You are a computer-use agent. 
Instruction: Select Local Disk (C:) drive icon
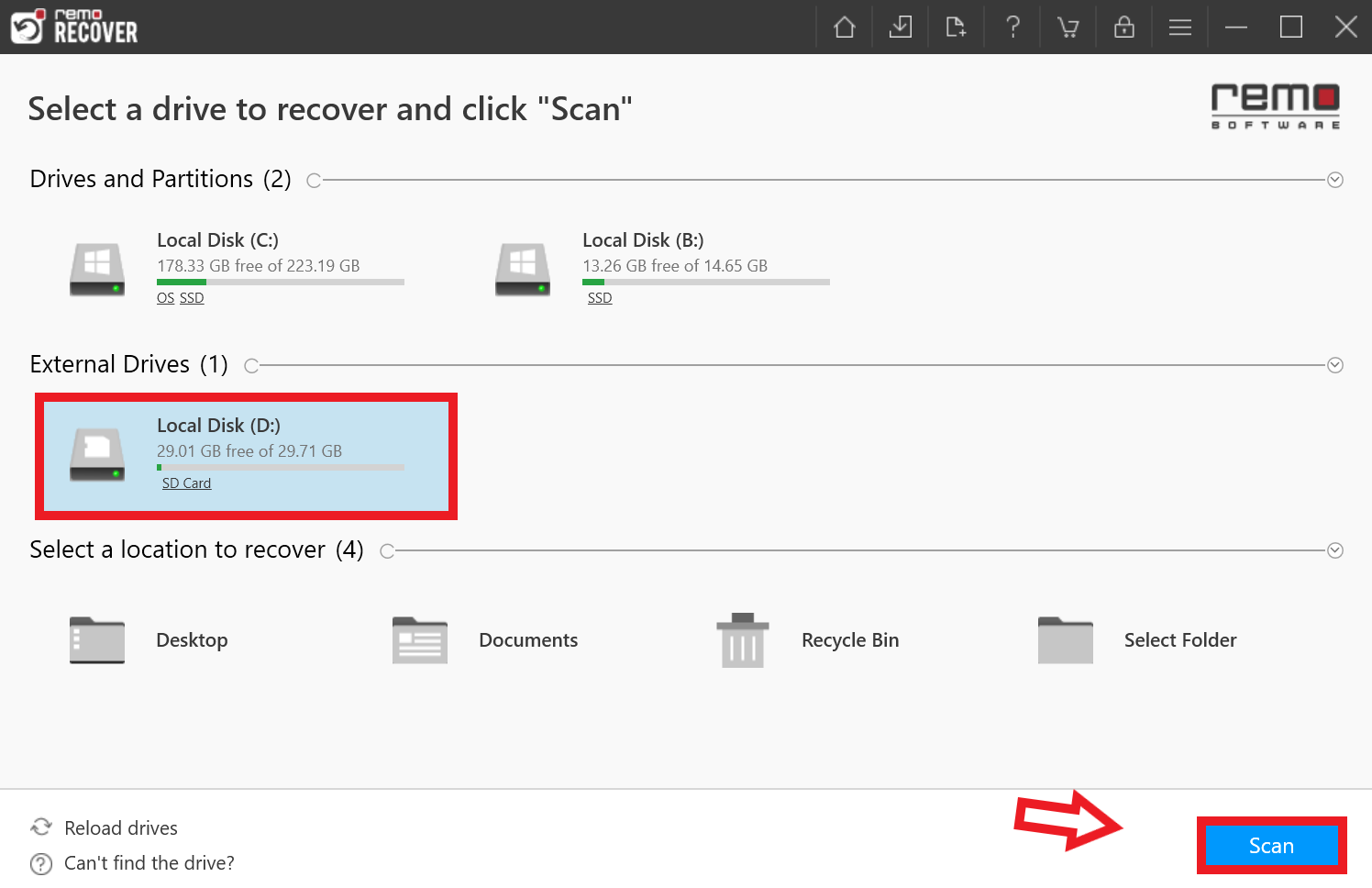[97, 269]
